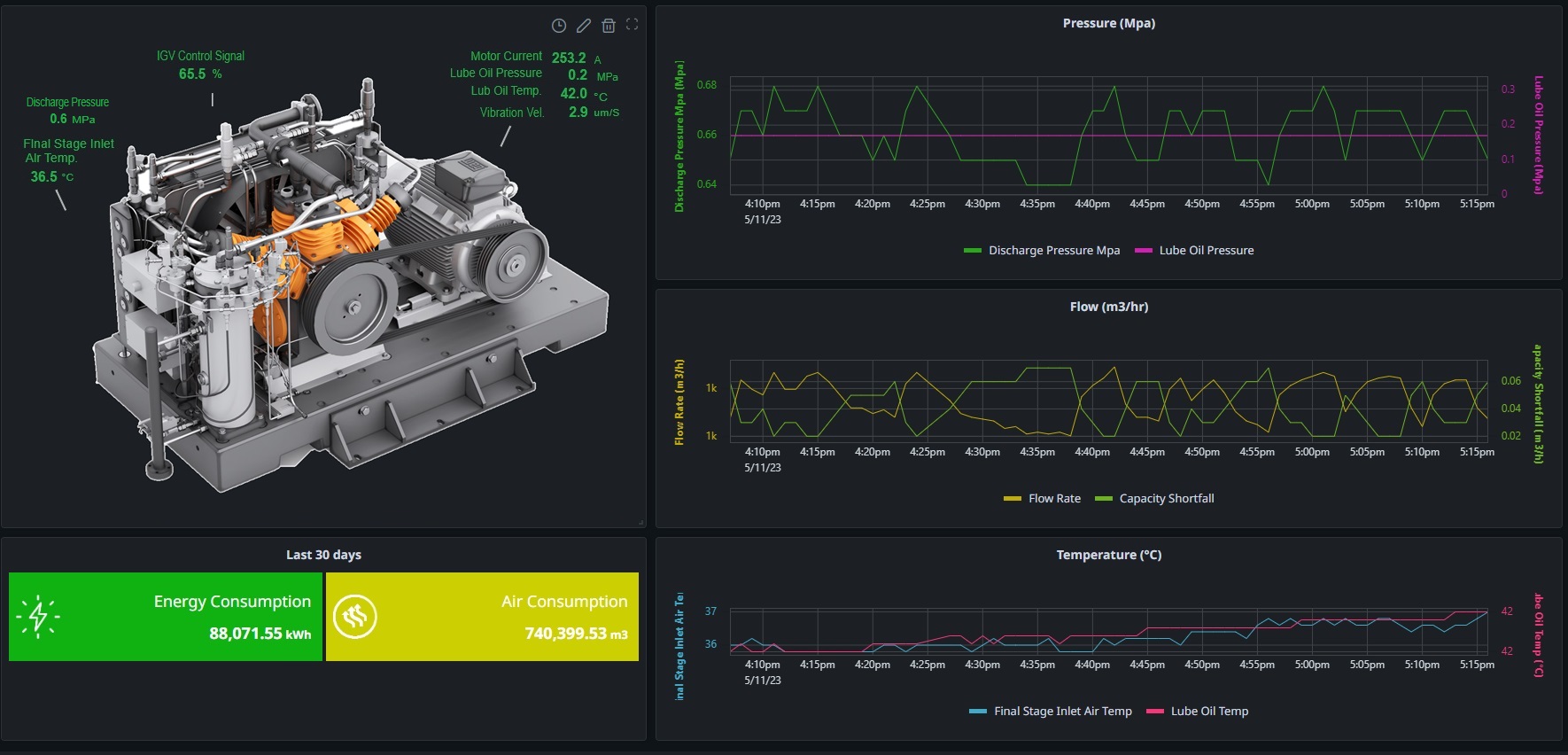
Task: Open the Temperature (°C) panel title menu
Action: 1108,556
